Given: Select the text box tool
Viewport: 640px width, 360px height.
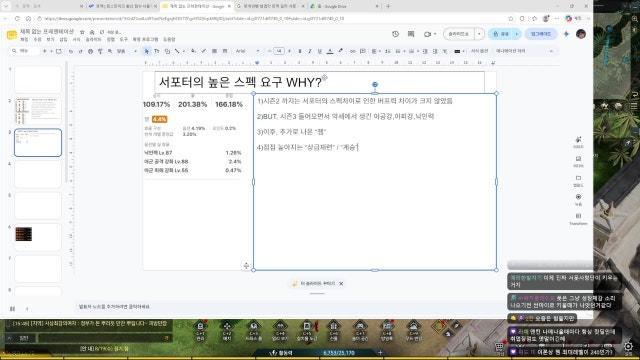Looking at the screenshot, I should pyautogui.click(x=157, y=51).
